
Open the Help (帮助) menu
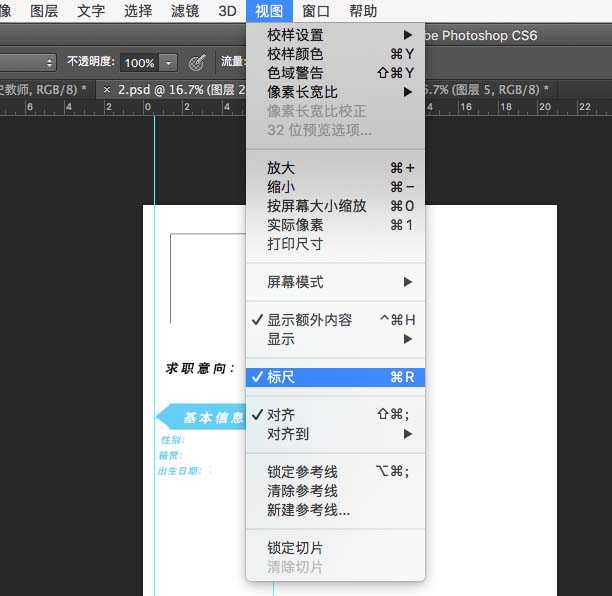click(363, 11)
